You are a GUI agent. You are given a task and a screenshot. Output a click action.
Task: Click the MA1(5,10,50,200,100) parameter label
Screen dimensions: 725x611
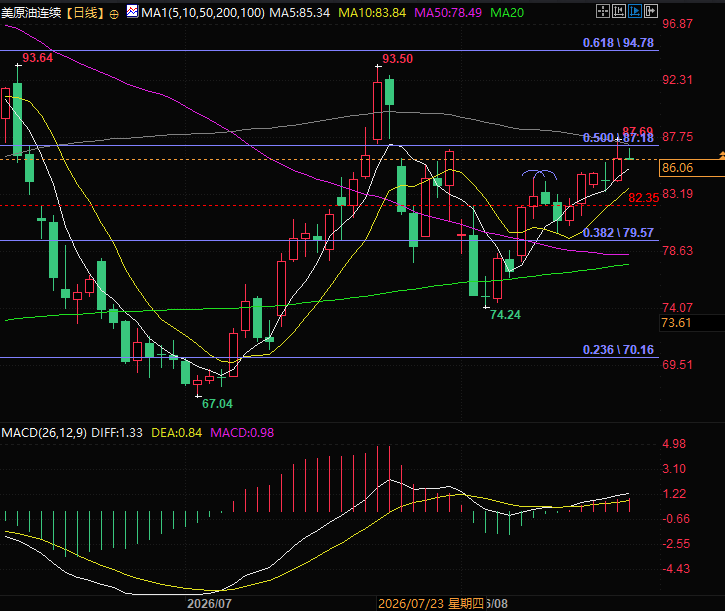(203, 12)
